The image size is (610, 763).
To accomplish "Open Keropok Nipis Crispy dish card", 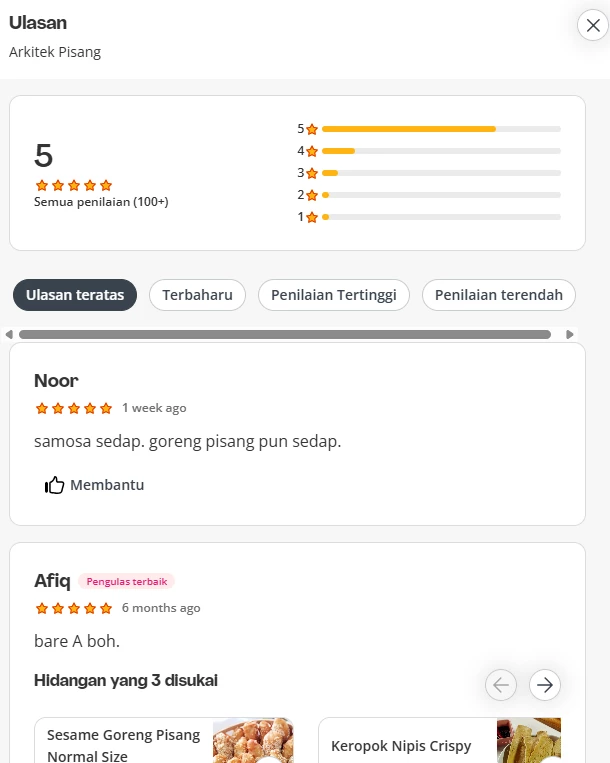I will [400, 746].
